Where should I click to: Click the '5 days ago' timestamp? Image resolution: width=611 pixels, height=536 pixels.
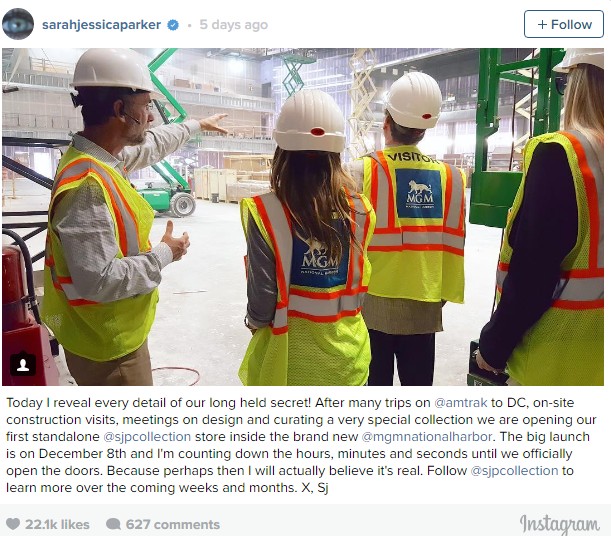pyautogui.click(x=233, y=25)
